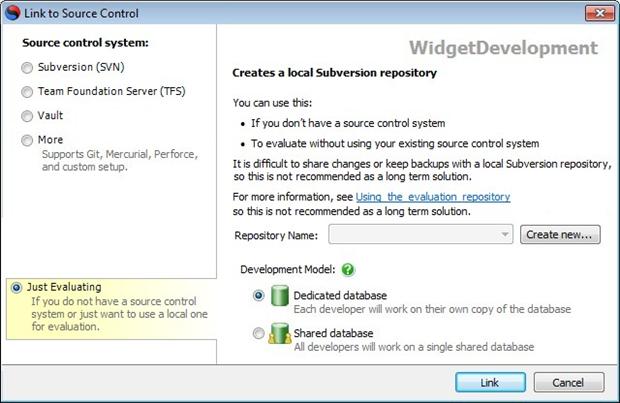Open Development Model help icon
The width and height of the screenshot is (620, 403).
(x=348, y=270)
